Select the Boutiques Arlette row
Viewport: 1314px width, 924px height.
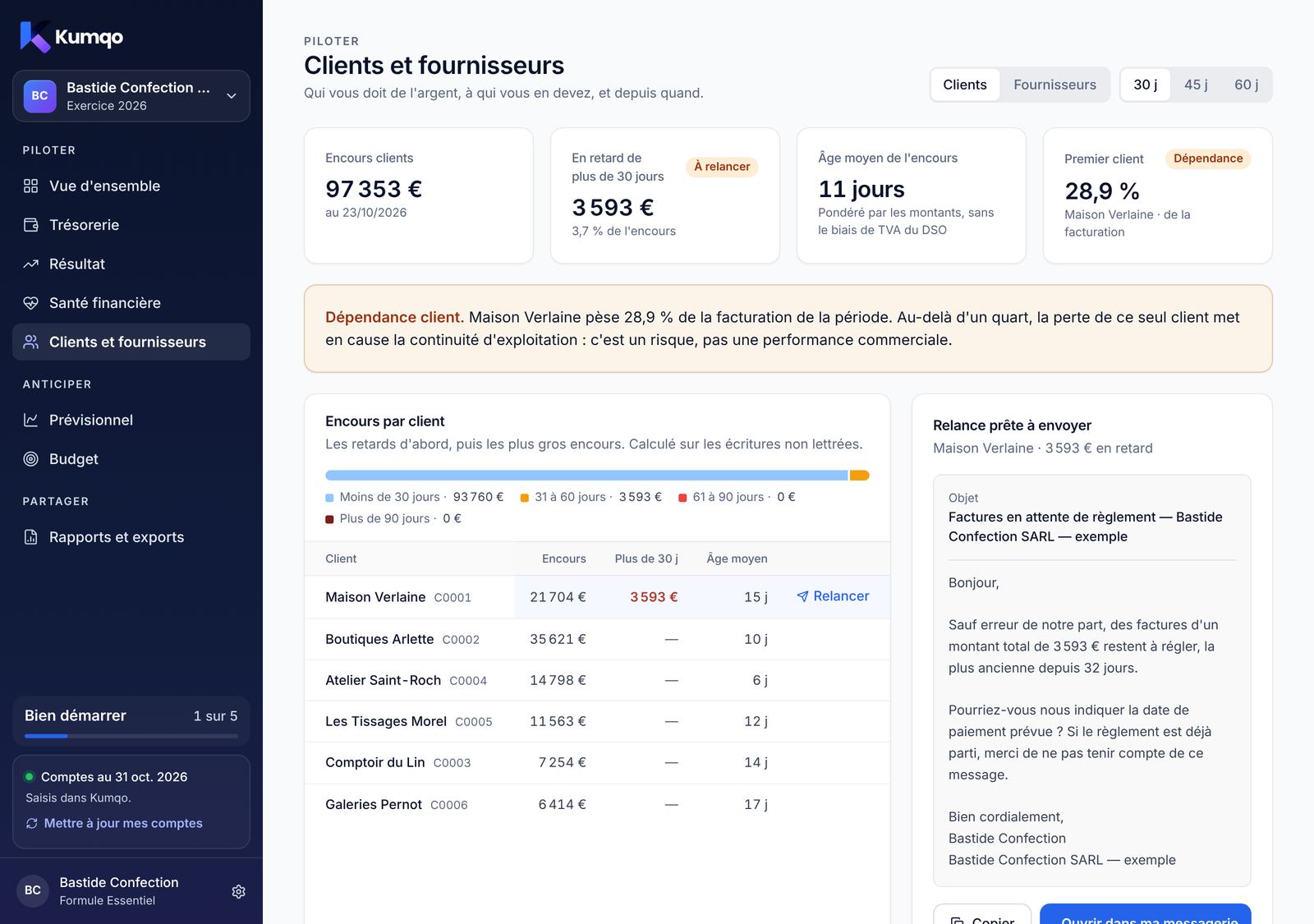(x=597, y=639)
